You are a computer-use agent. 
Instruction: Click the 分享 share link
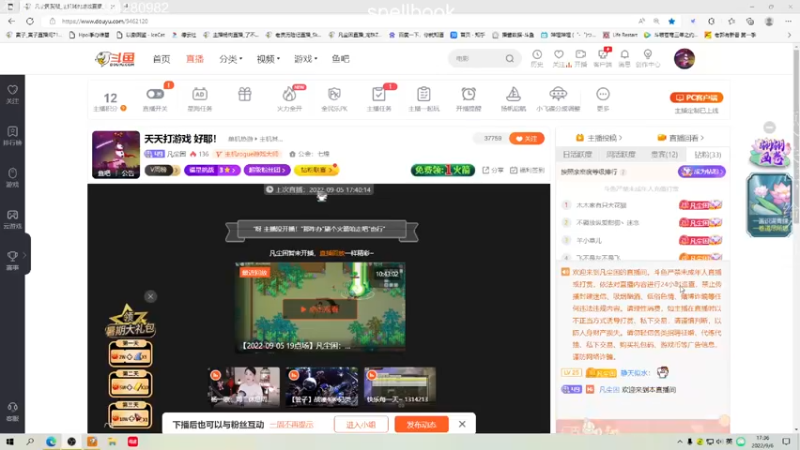(493, 170)
